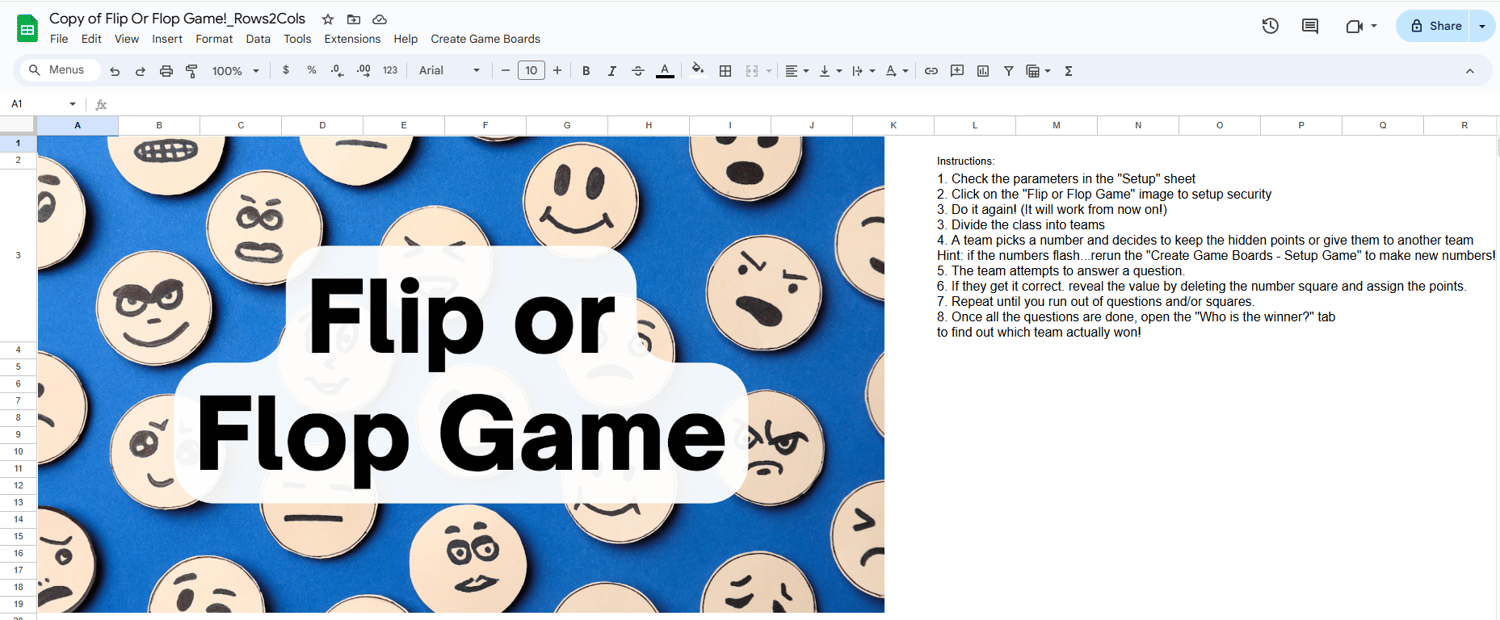This screenshot has height=620, width=1500.
Task: Open the Extensions menu
Action: click(352, 39)
